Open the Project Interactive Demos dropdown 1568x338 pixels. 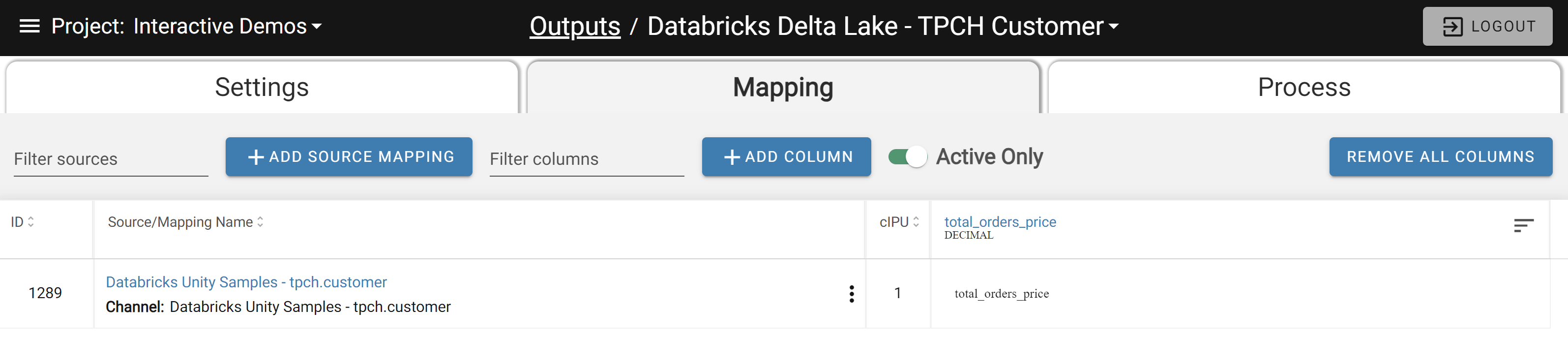click(186, 26)
